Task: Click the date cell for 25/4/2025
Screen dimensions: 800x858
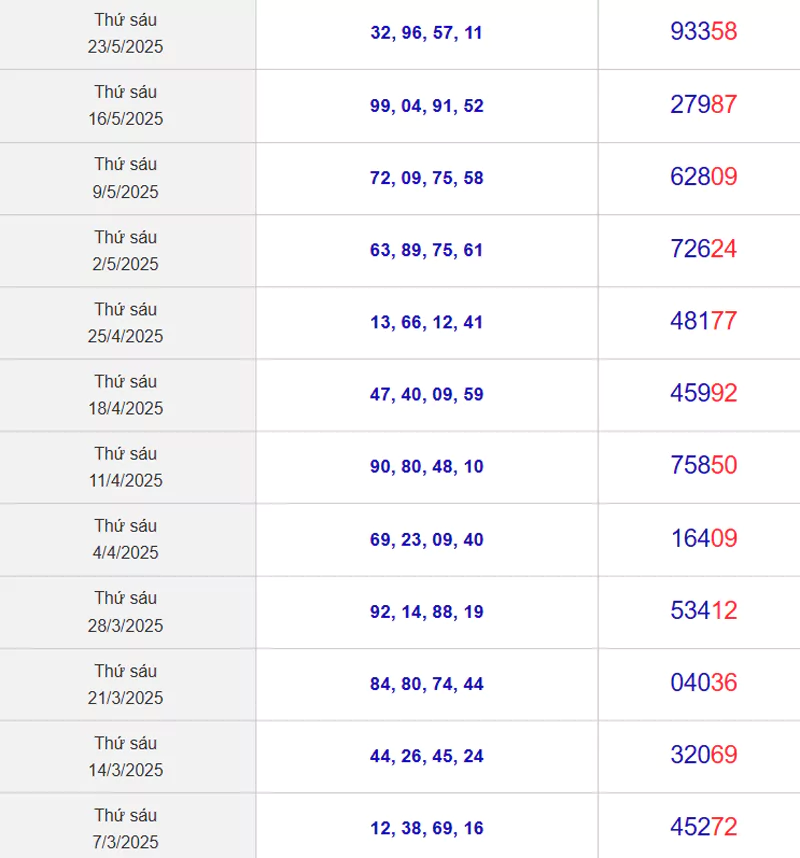Action: click(x=127, y=323)
